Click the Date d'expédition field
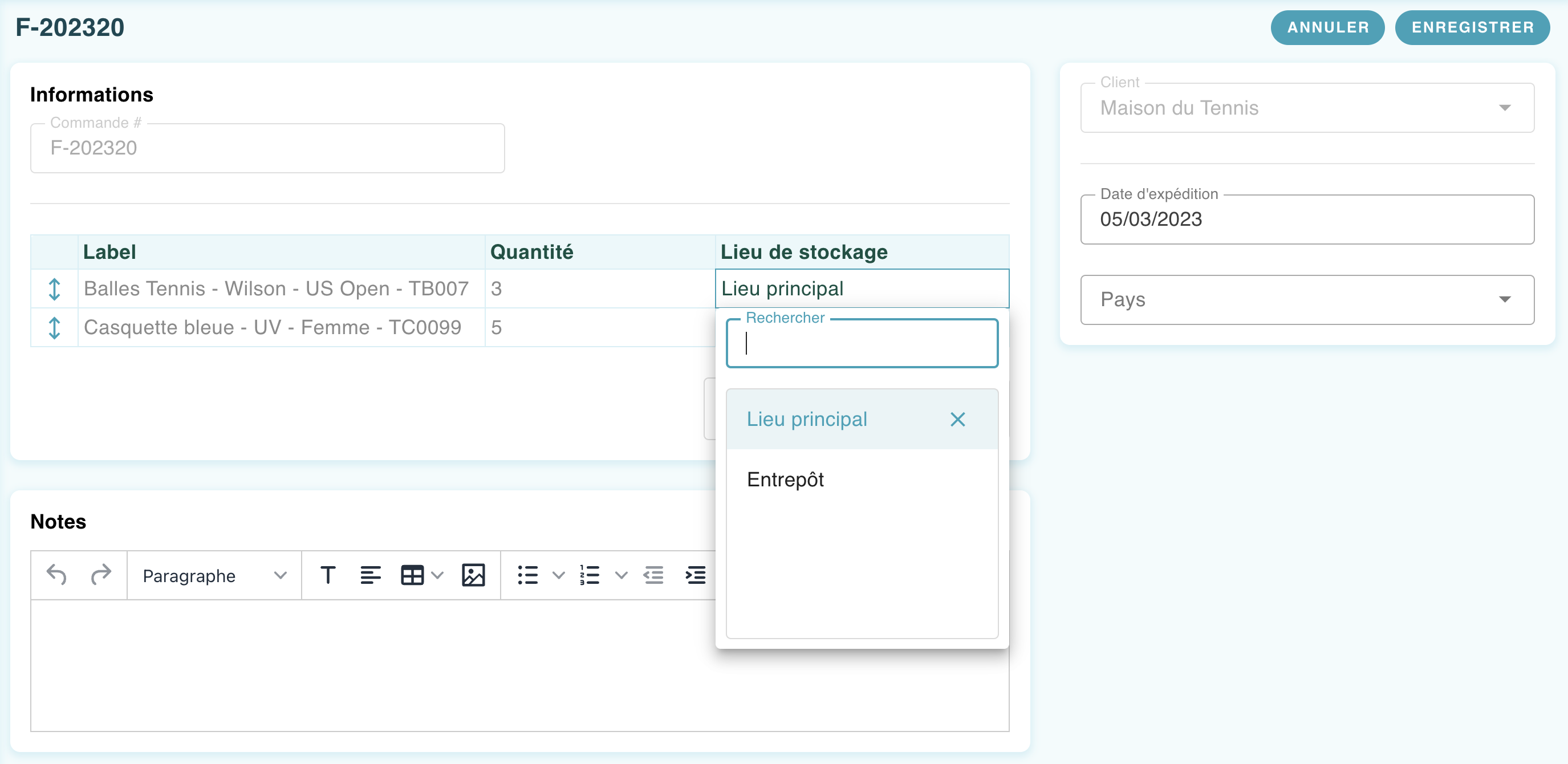The width and height of the screenshot is (1568, 764). (1307, 219)
